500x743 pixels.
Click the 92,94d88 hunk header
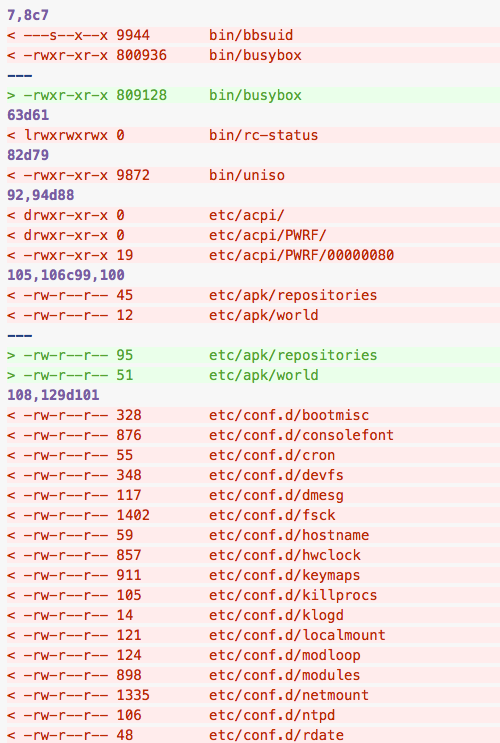tap(41, 195)
